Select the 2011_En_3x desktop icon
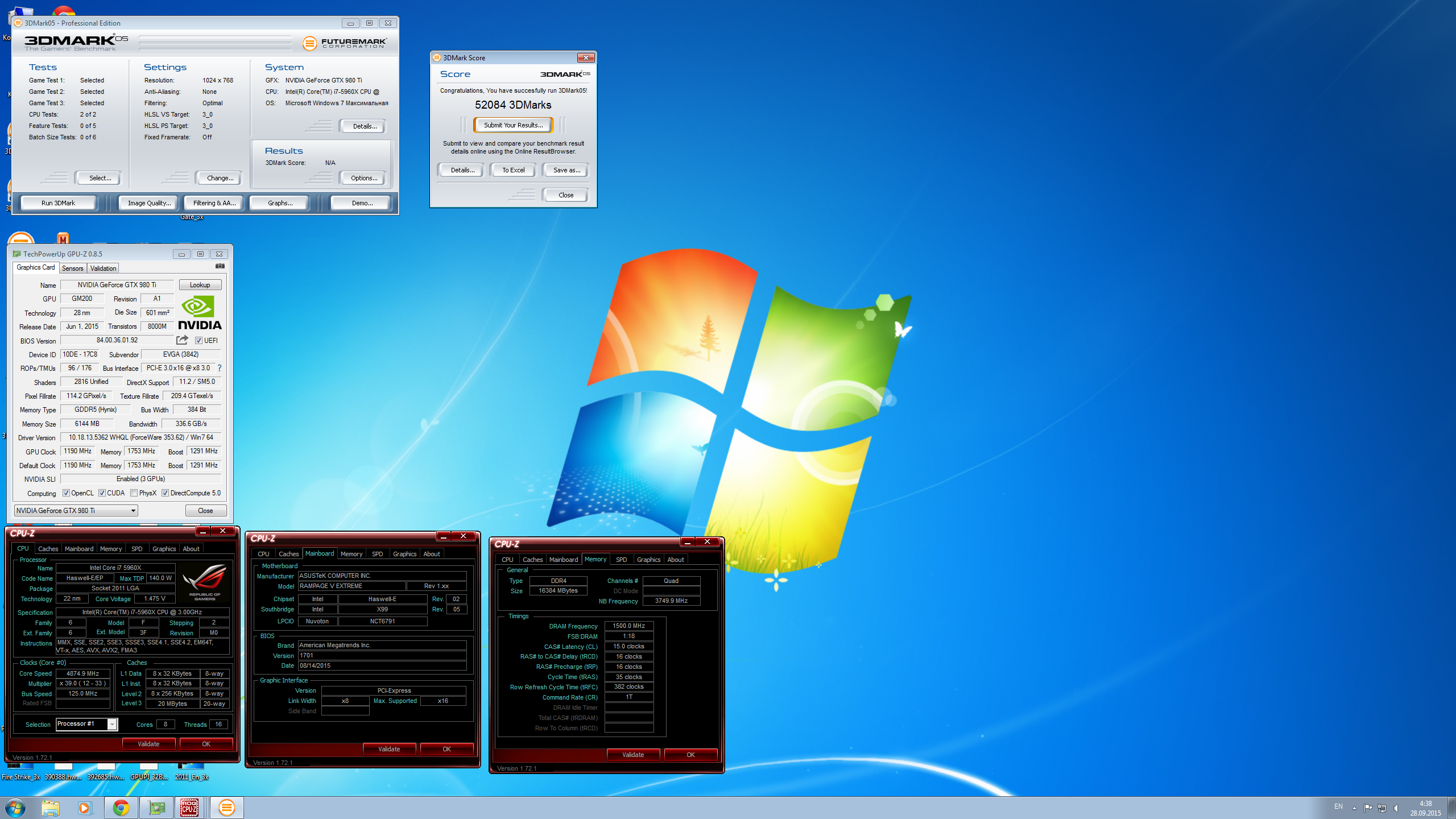This screenshot has width=1456, height=819. pos(192,772)
